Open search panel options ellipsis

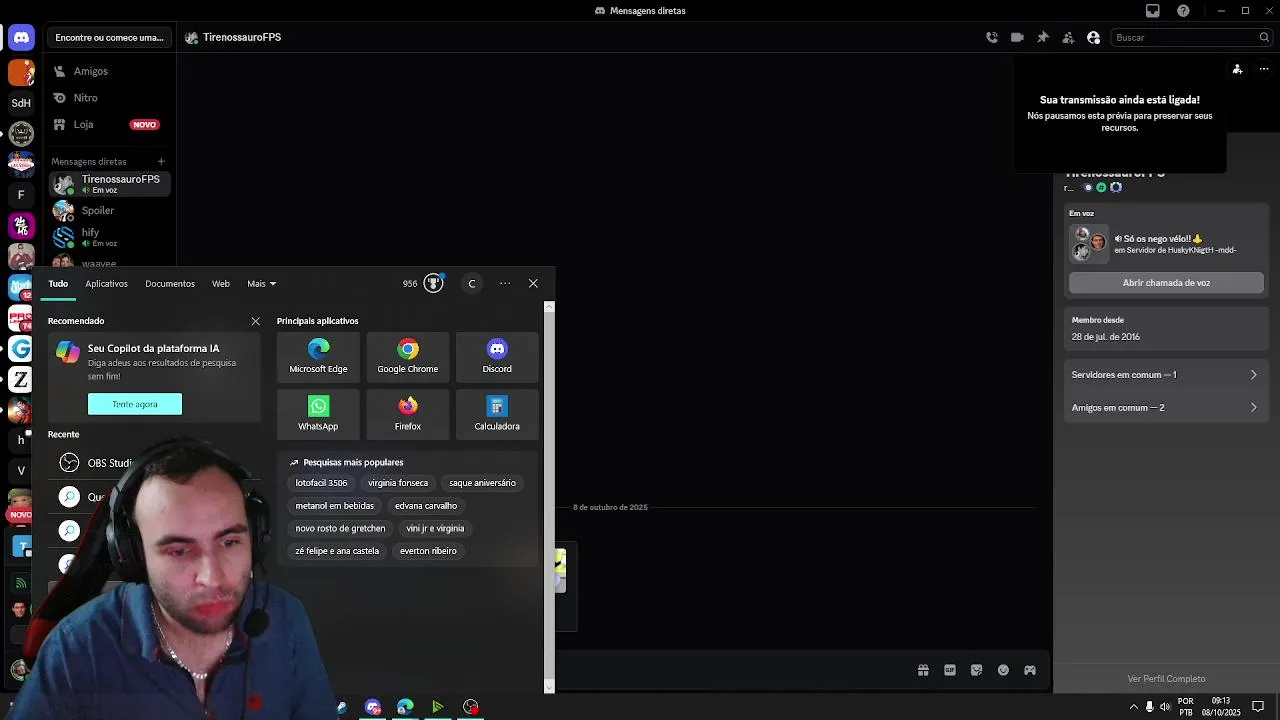point(505,283)
